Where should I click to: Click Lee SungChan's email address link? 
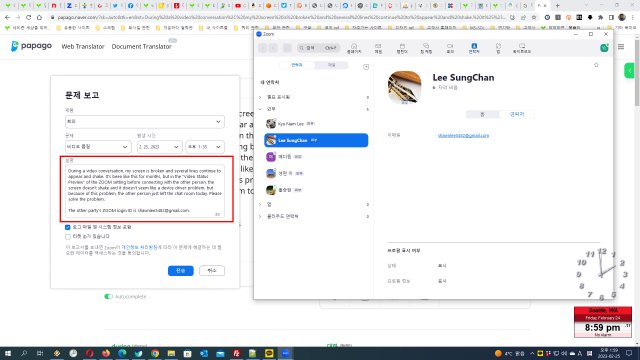tap(463, 136)
